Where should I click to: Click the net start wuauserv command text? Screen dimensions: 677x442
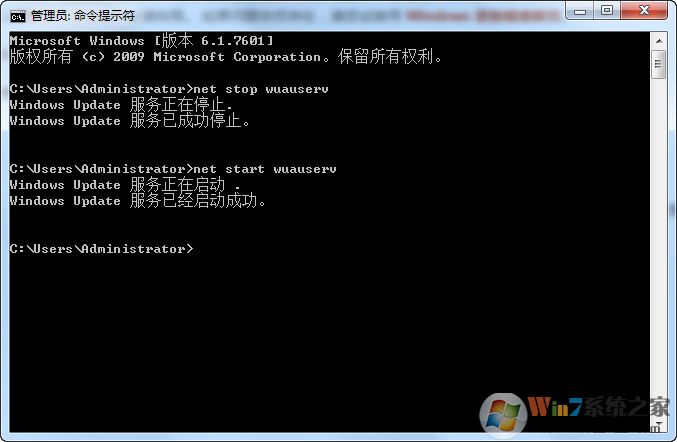(264, 169)
